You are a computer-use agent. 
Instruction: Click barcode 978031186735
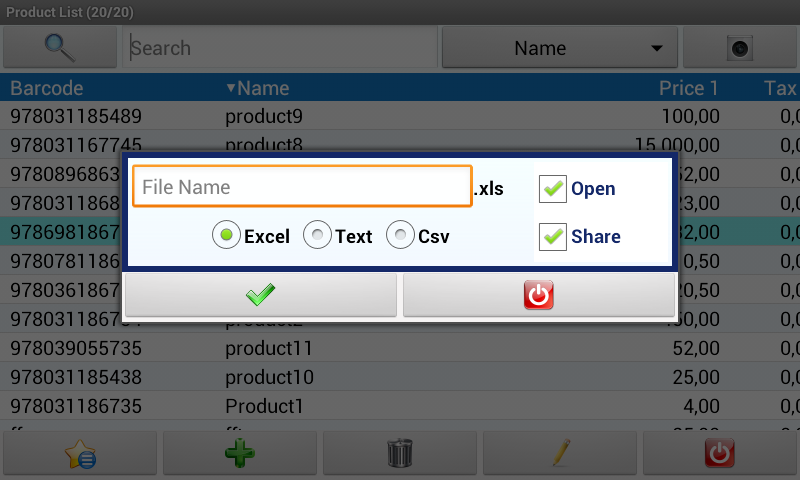(x=76, y=407)
